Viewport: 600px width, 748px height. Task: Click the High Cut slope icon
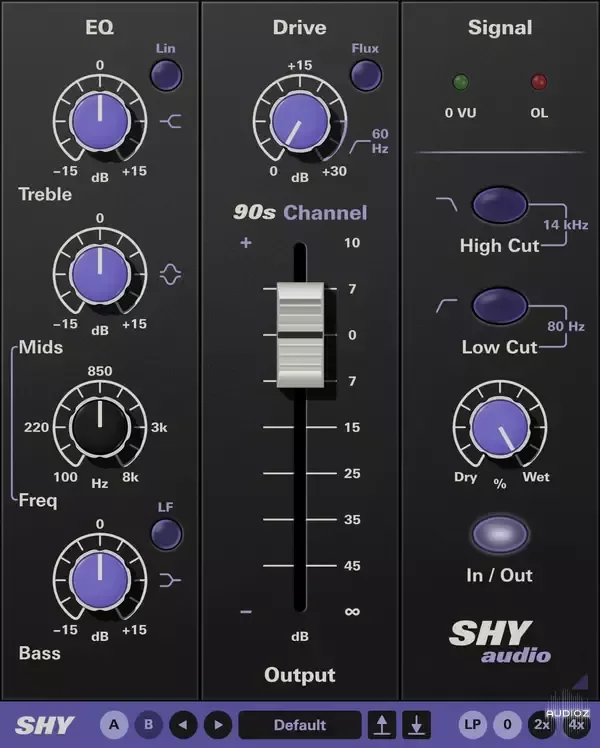click(446, 204)
